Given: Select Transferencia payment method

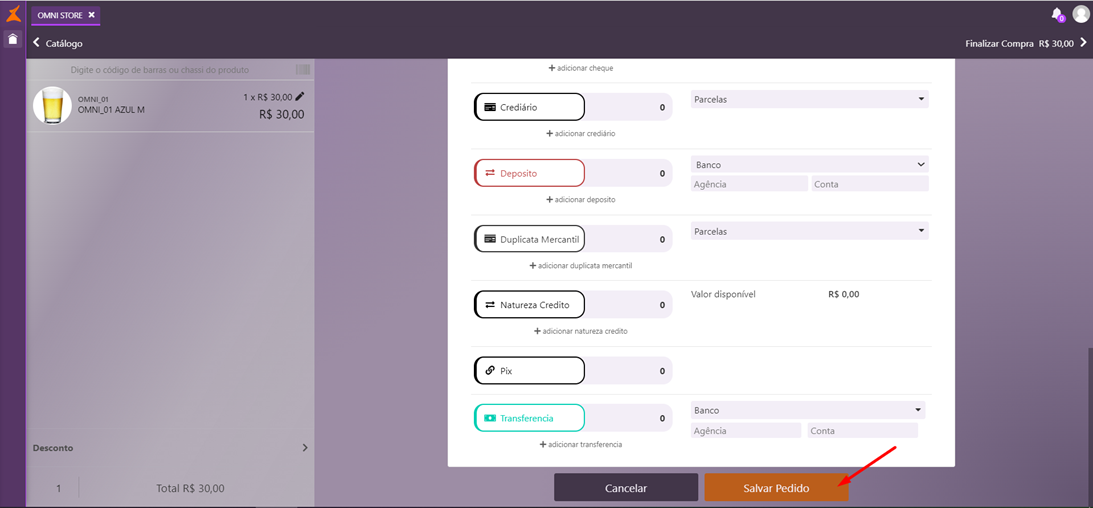Looking at the screenshot, I should [x=530, y=418].
